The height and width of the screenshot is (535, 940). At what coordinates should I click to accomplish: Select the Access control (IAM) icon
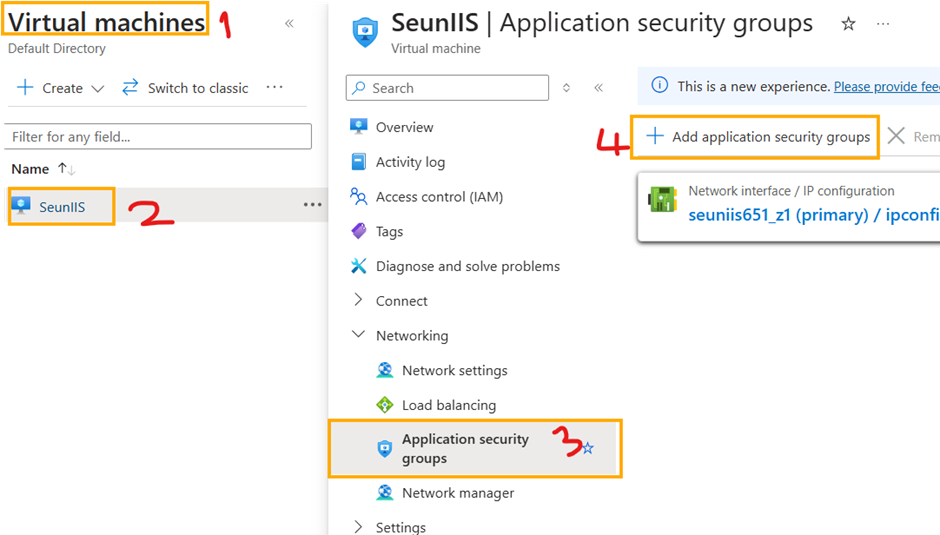point(359,197)
